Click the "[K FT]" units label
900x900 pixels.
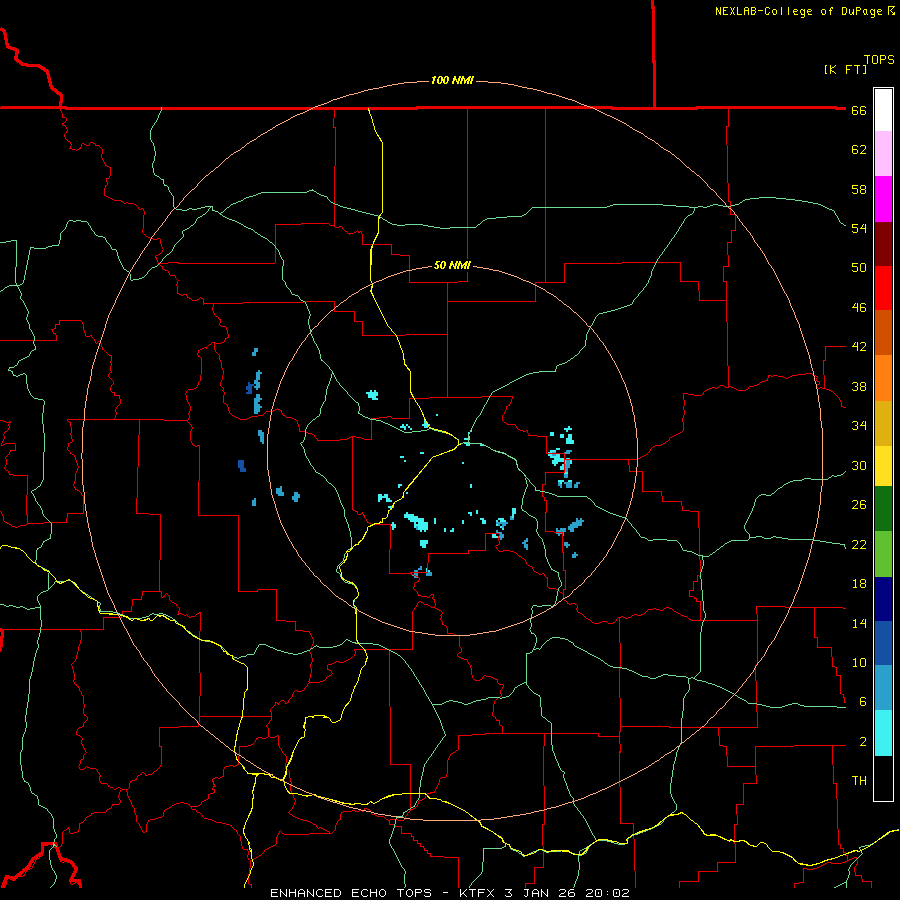click(x=845, y=70)
